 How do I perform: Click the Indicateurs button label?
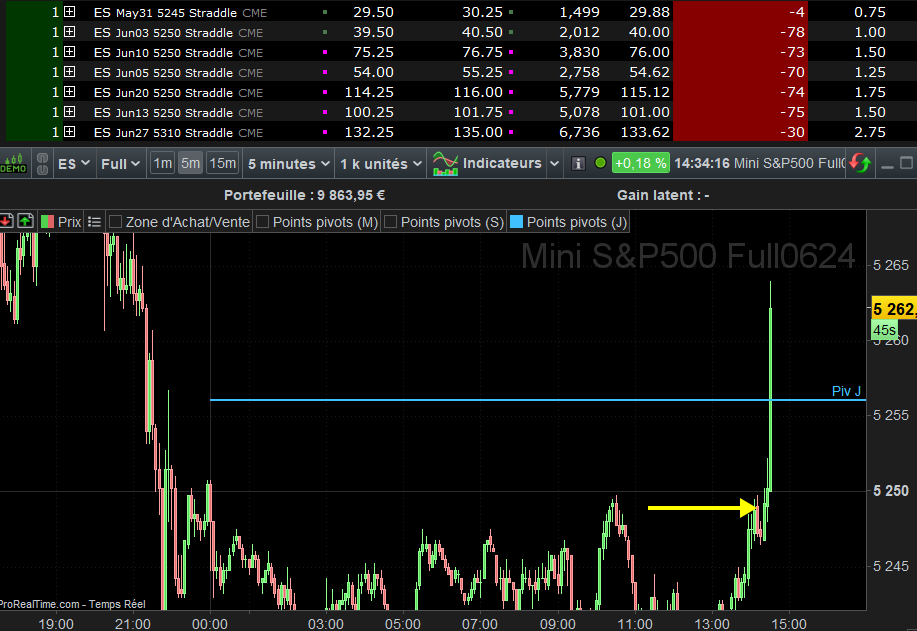pyautogui.click(x=502, y=163)
